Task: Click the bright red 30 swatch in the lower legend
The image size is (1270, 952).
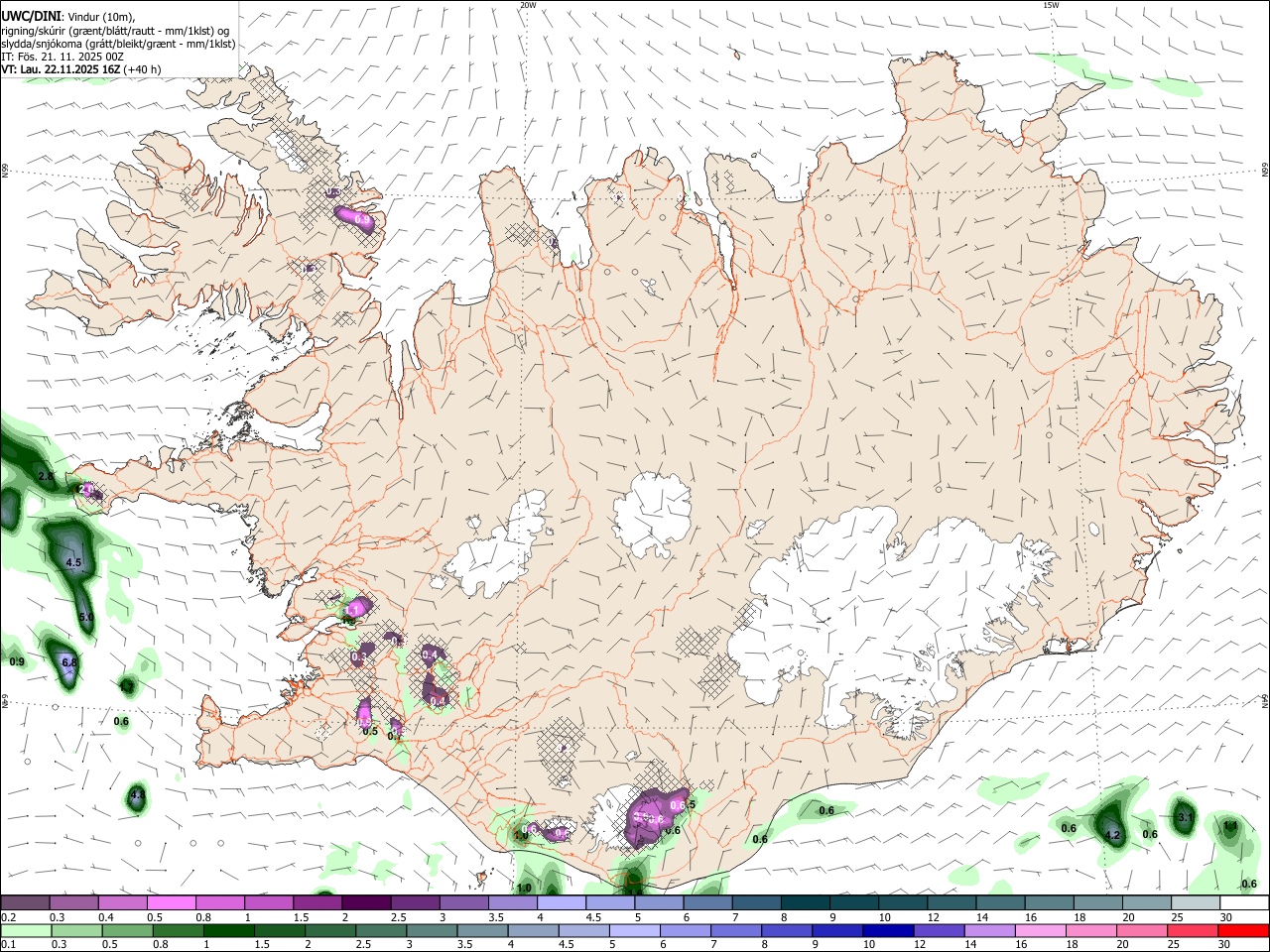Action: pyautogui.click(x=1243, y=930)
